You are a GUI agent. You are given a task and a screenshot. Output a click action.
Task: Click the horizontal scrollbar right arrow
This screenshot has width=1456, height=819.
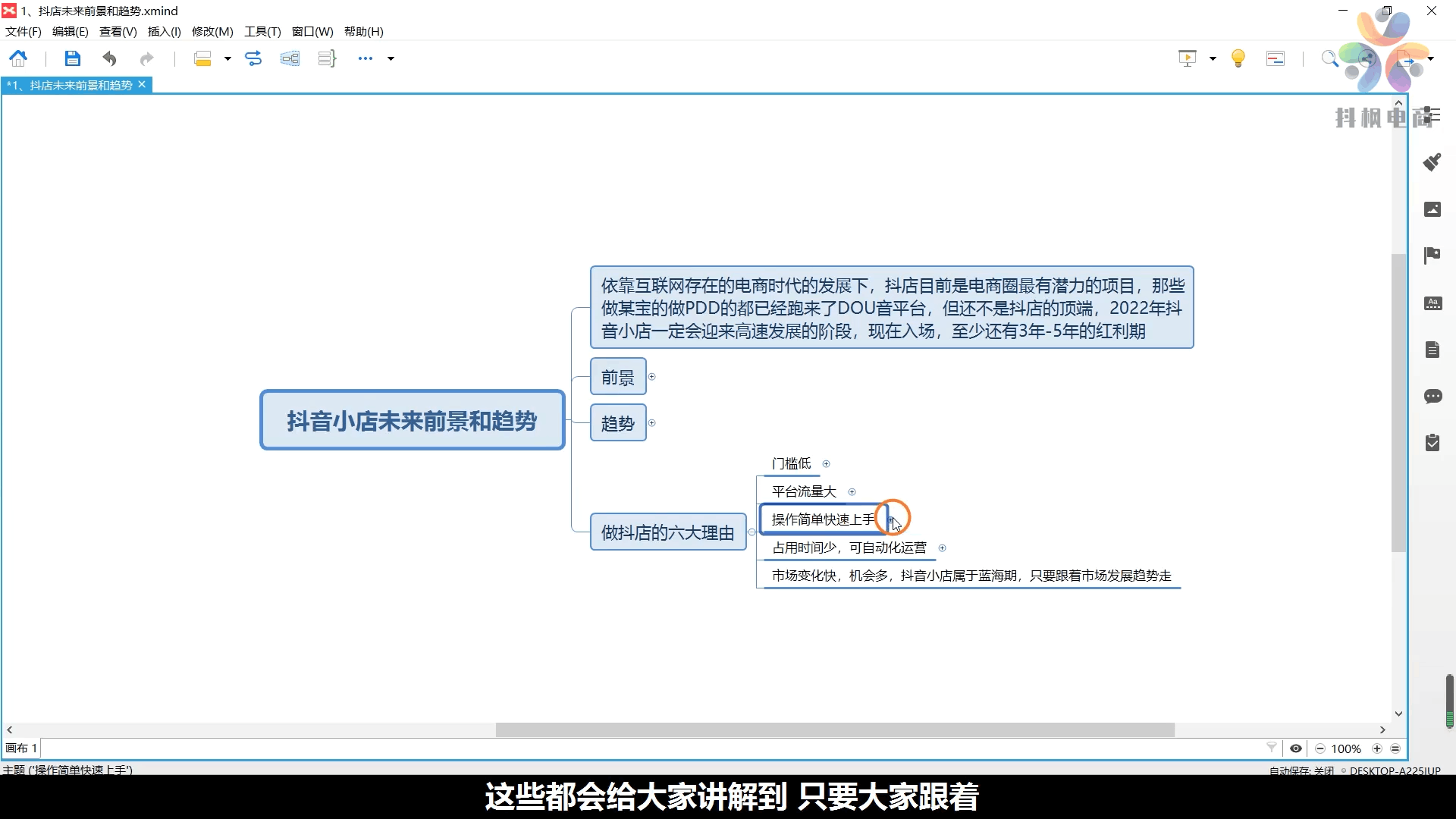coord(1382,730)
